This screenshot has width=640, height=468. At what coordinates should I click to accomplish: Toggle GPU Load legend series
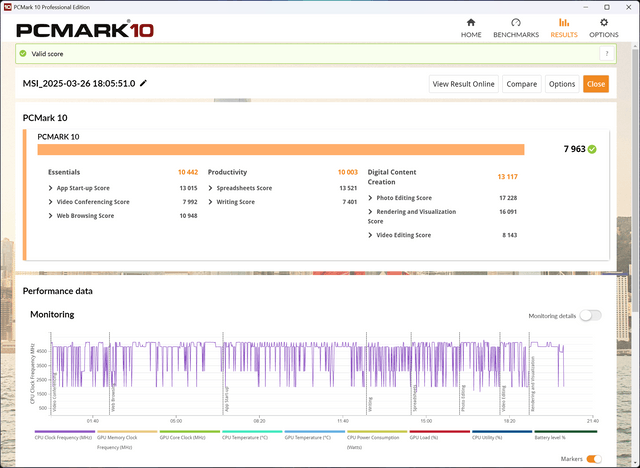(440, 435)
